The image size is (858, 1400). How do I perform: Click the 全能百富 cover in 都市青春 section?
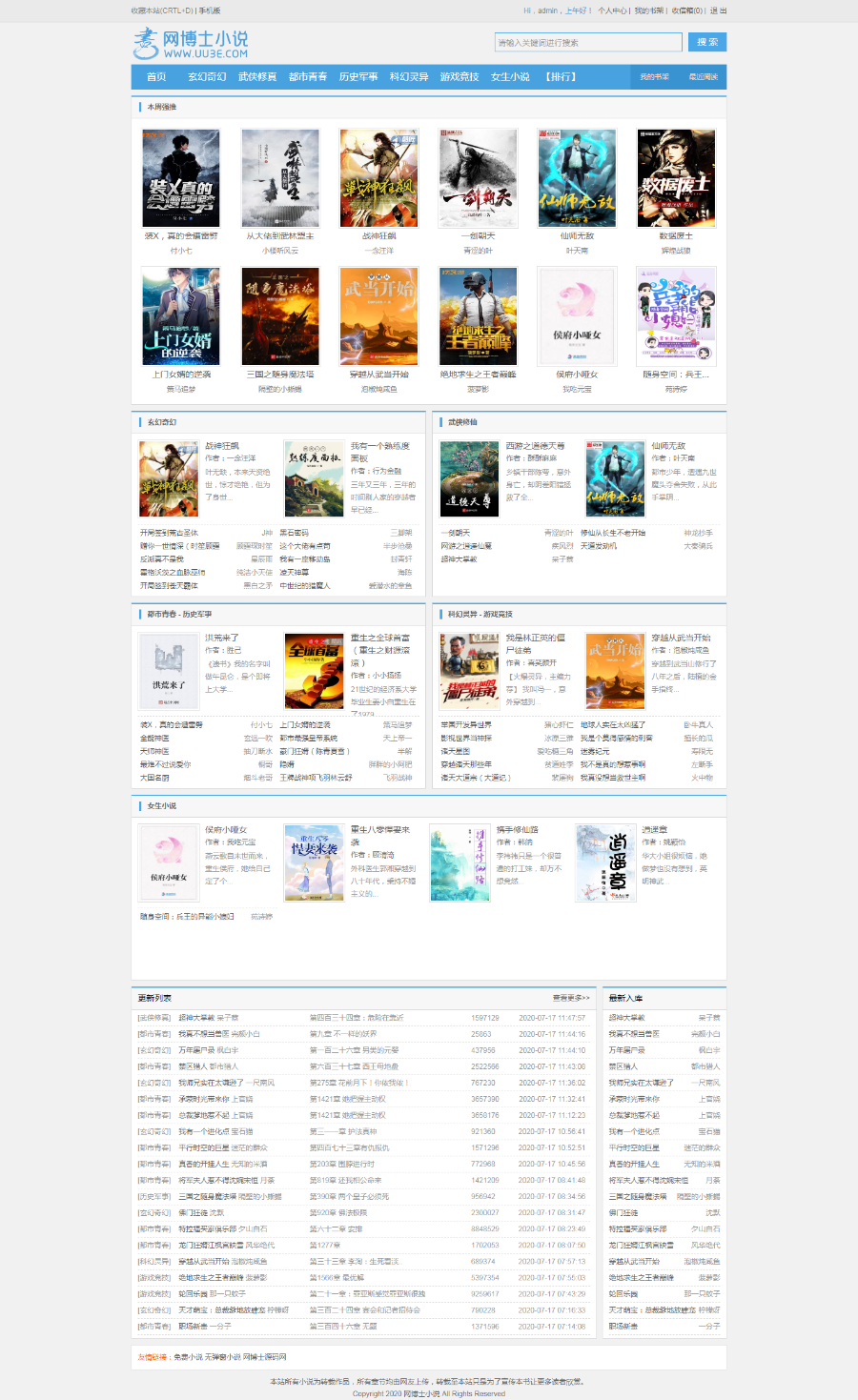[x=314, y=671]
